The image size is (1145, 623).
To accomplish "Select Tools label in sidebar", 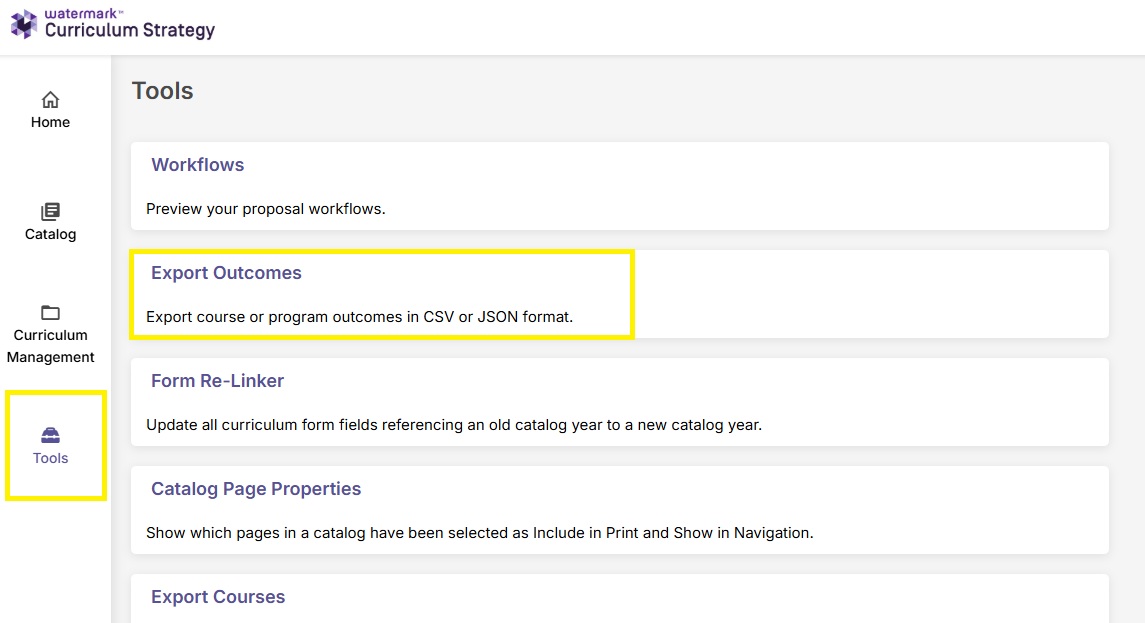I will click(50, 458).
